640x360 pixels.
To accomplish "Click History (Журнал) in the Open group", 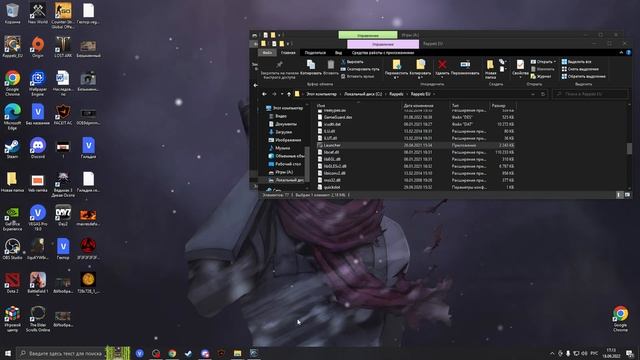I will [x=541, y=76].
